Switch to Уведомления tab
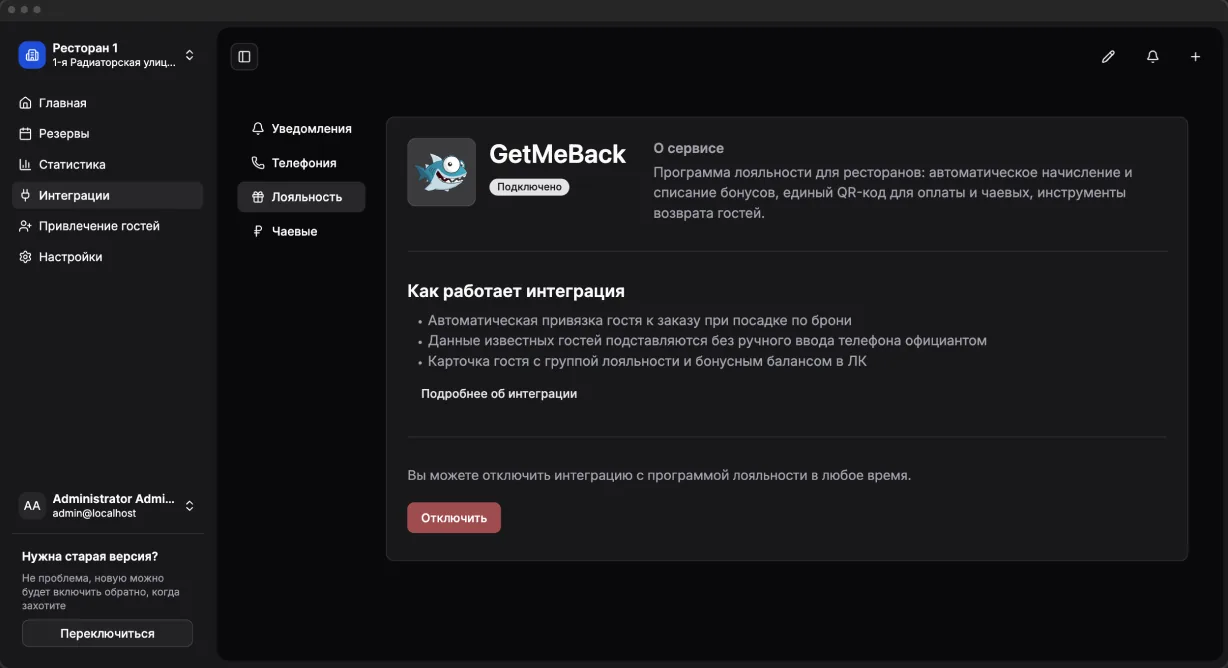Viewport: 1228px width, 668px height. tap(301, 129)
